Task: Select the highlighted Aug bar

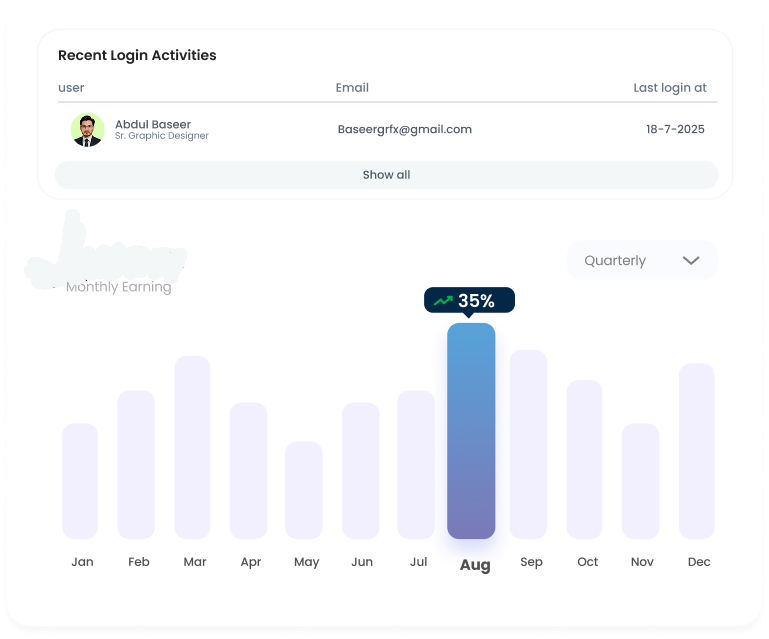Action: (x=471, y=430)
